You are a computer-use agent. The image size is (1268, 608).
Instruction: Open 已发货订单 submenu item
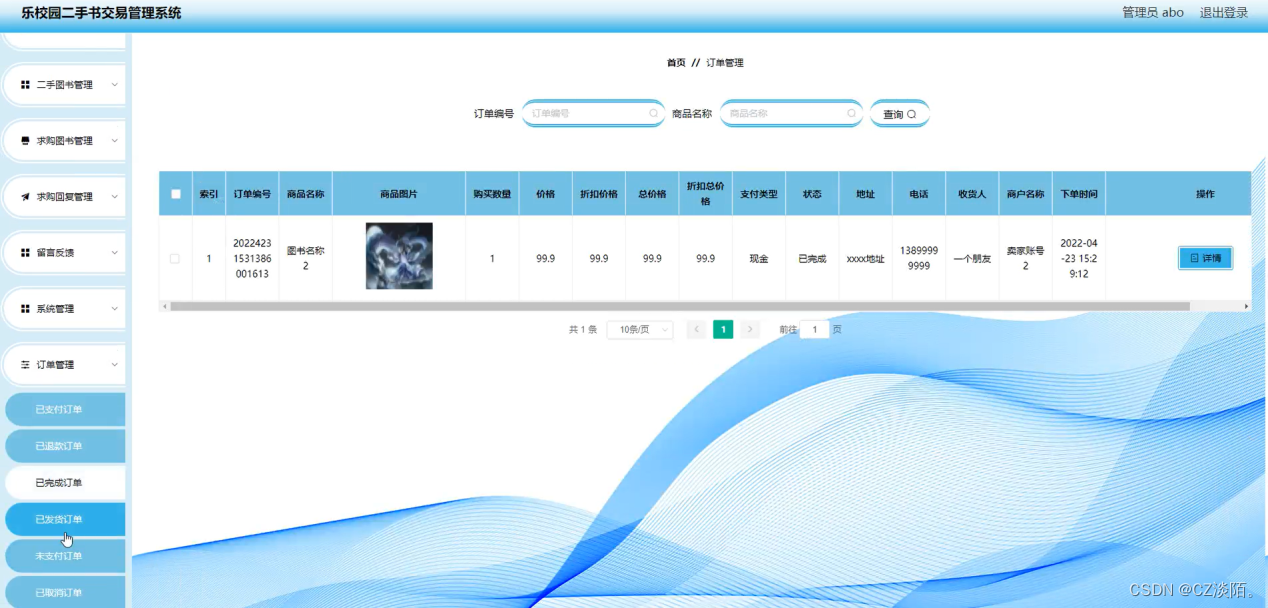tap(64, 519)
